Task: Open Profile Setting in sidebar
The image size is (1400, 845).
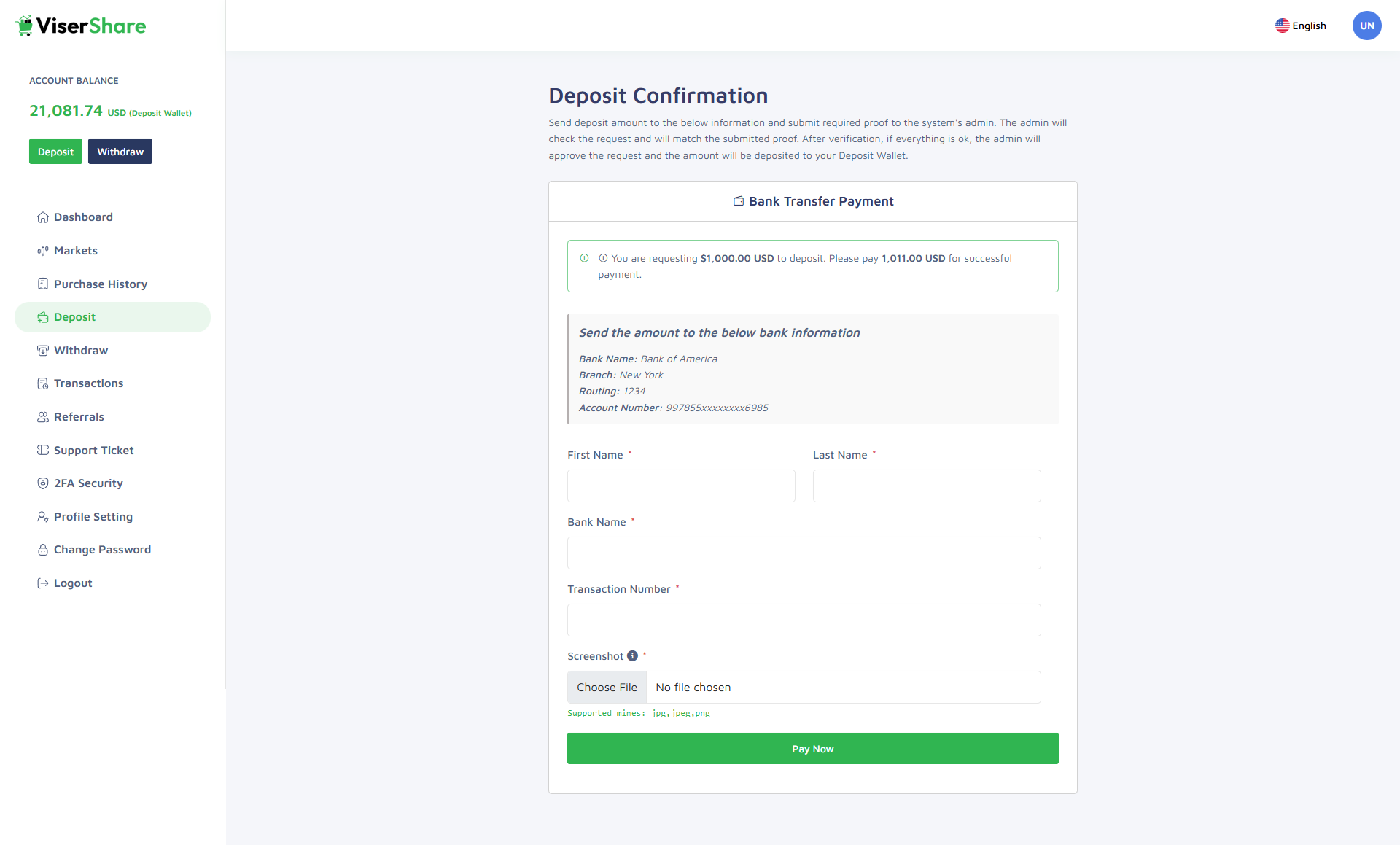Action: [93, 517]
